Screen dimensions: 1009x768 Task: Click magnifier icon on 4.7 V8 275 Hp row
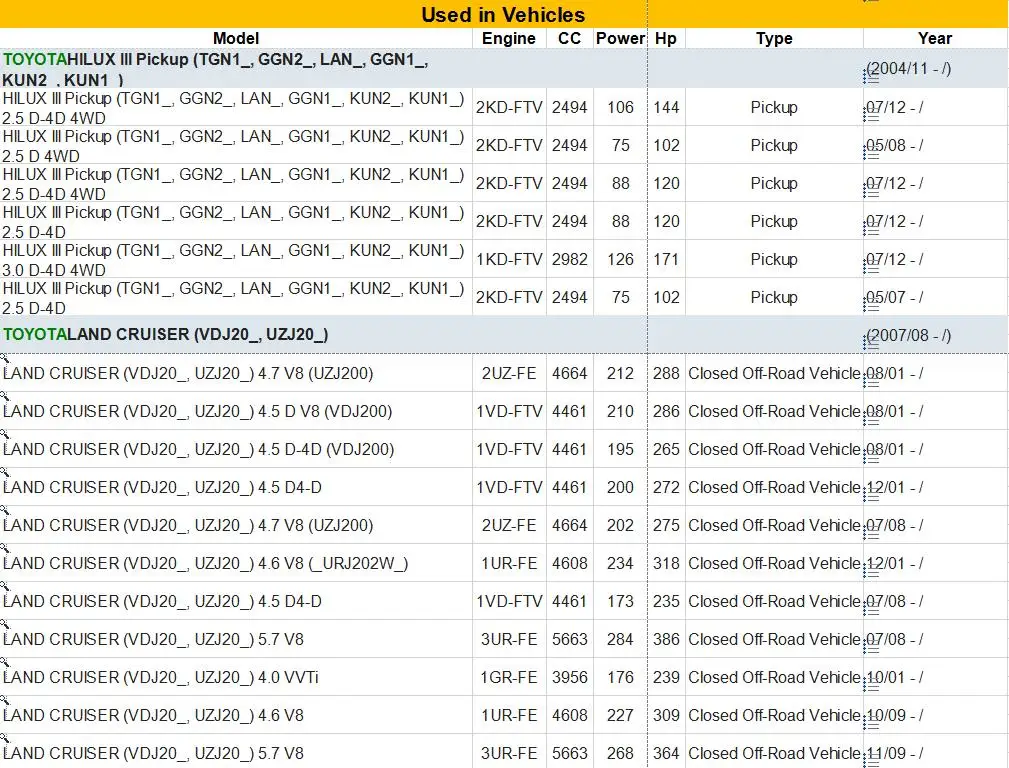pos(5,510)
